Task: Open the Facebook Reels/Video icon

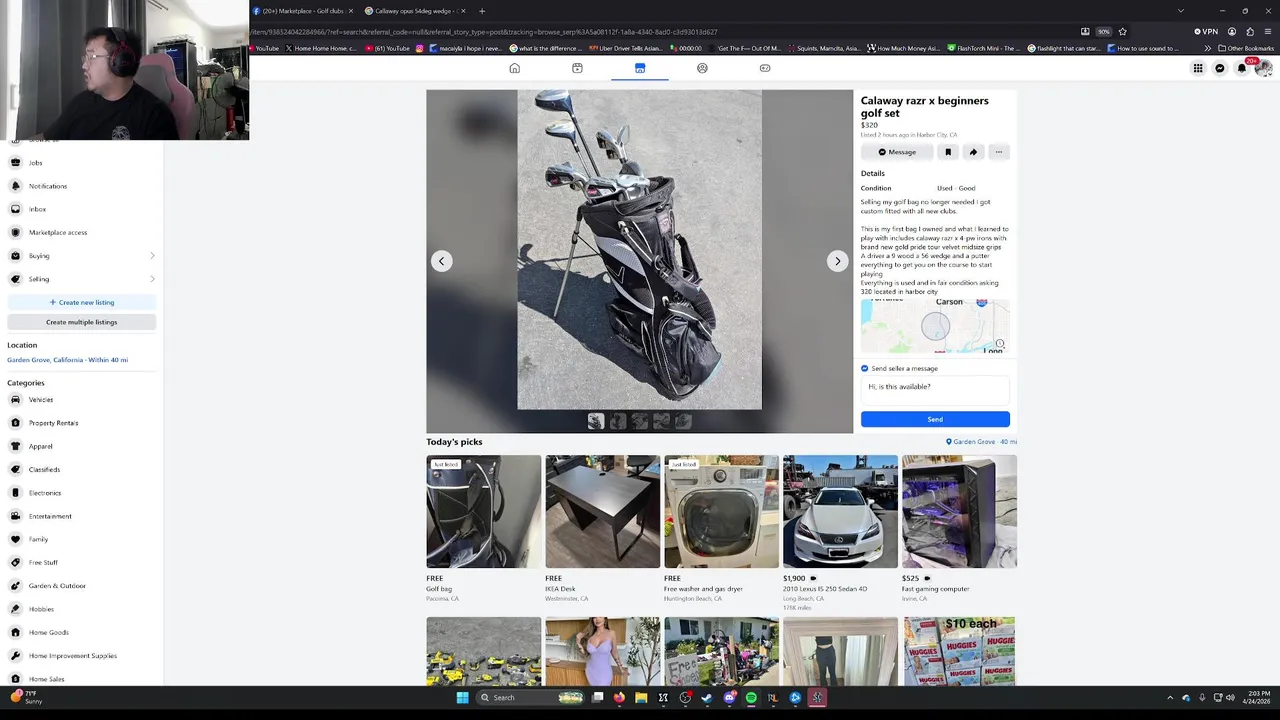Action: point(577,68)
